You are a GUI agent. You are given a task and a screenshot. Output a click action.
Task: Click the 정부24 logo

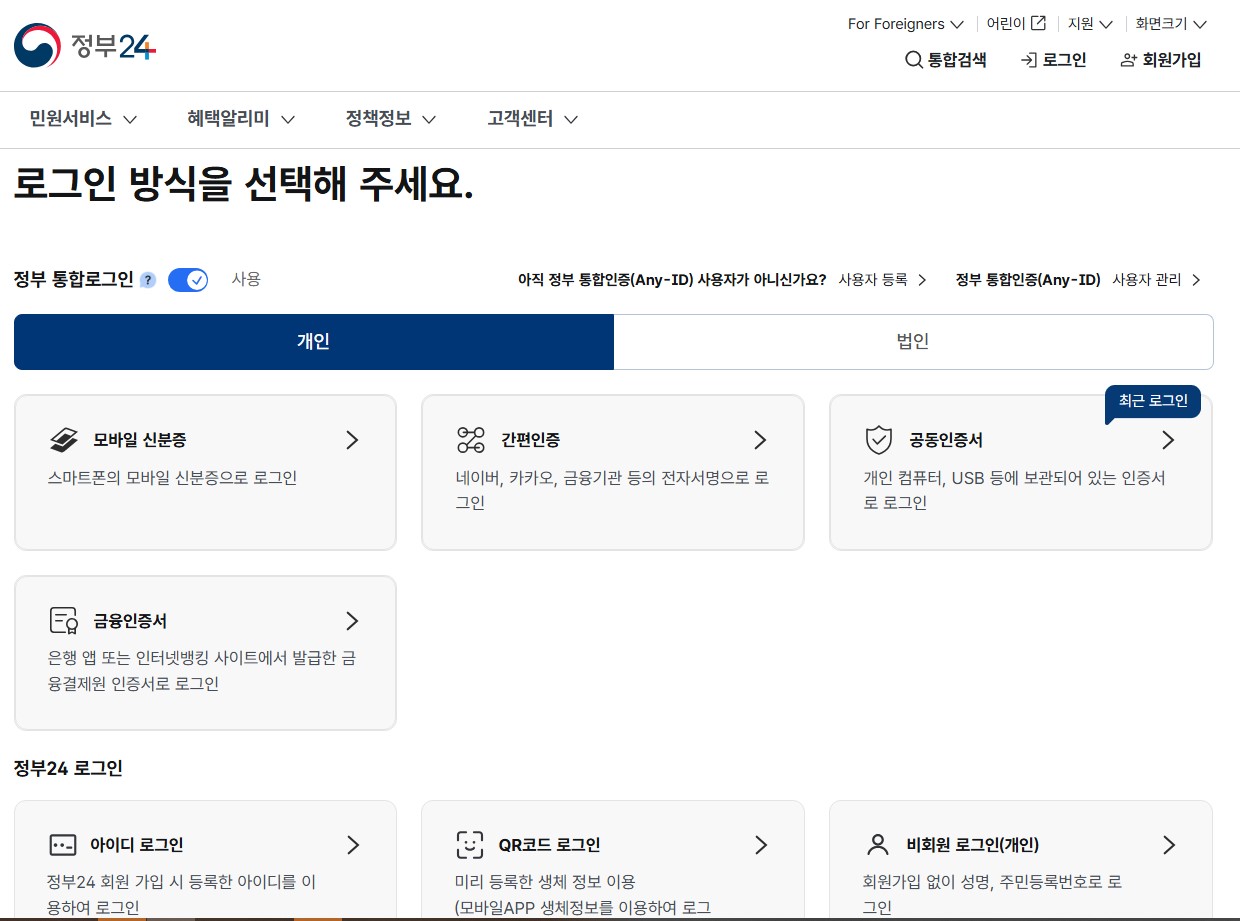[85, 45]
